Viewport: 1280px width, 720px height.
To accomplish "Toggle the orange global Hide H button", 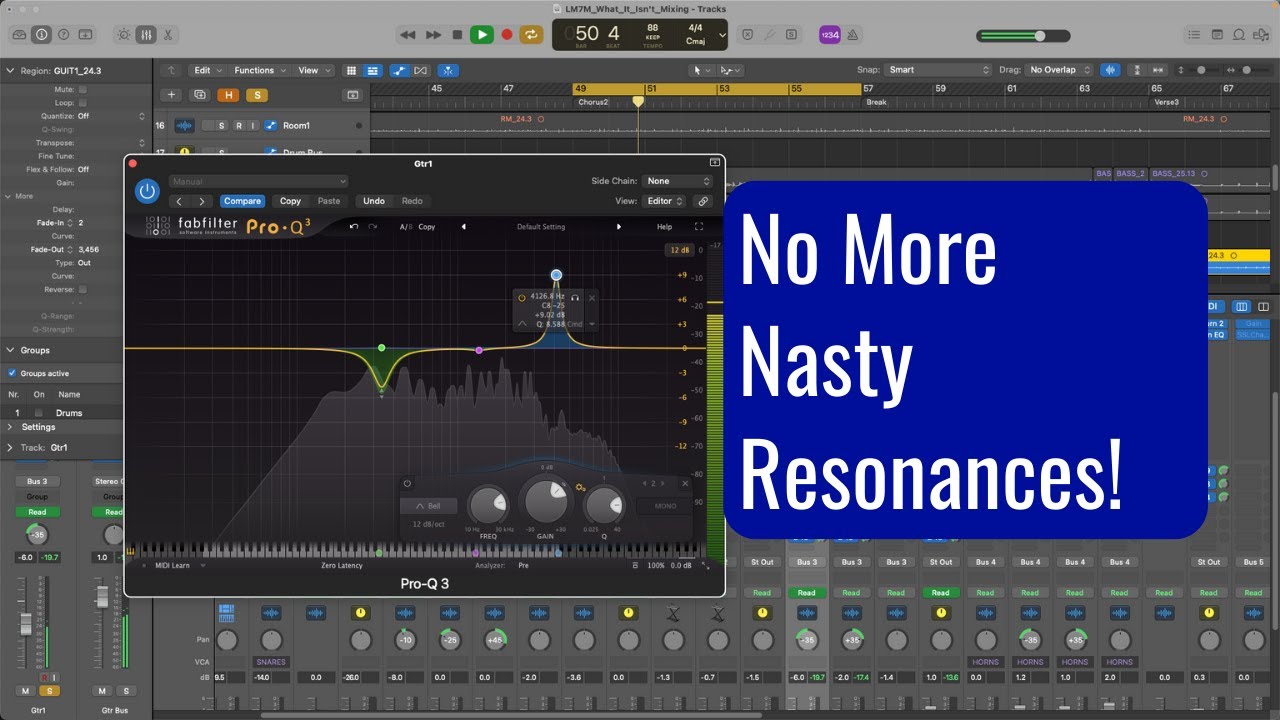I will point(229,95).
